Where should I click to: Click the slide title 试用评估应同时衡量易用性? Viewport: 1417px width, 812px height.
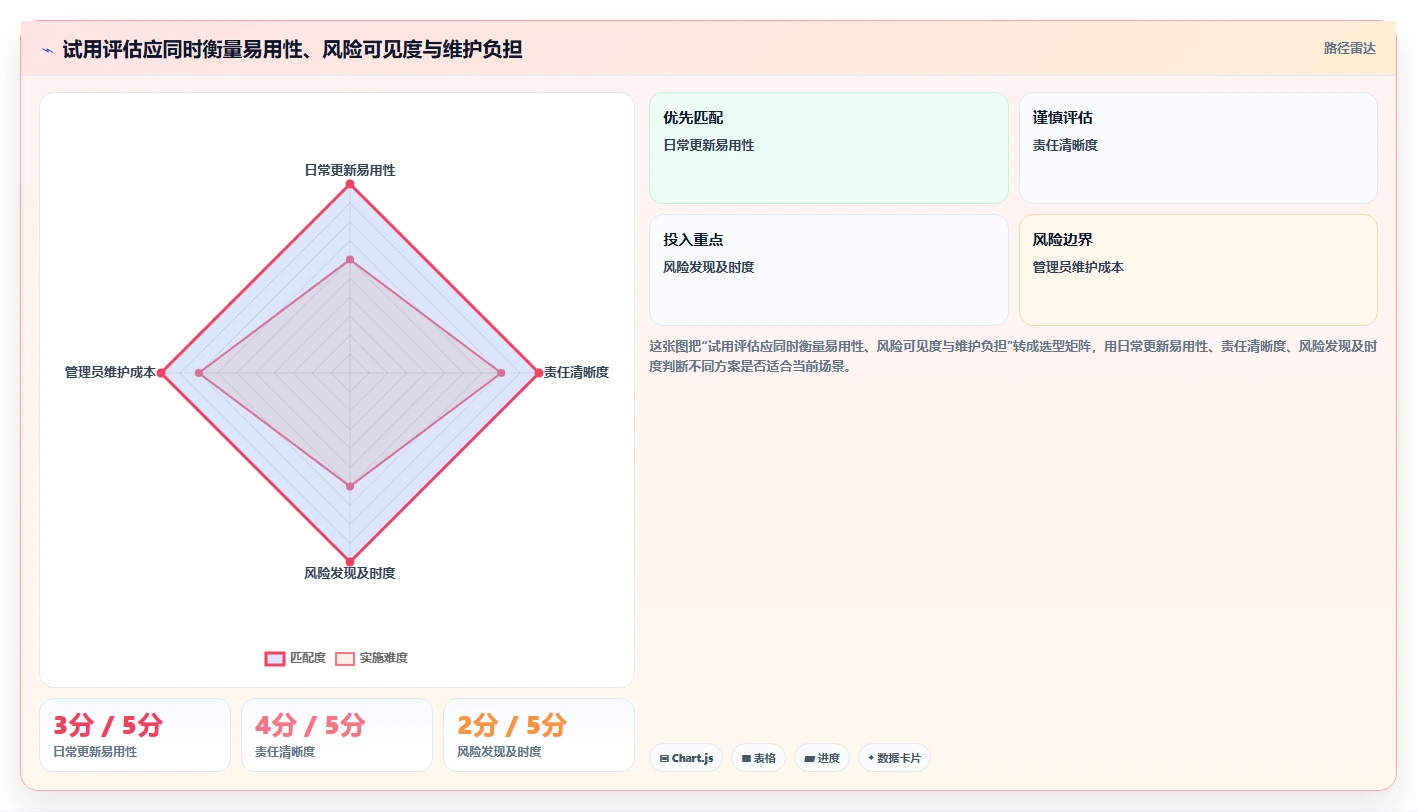(292, 49)
